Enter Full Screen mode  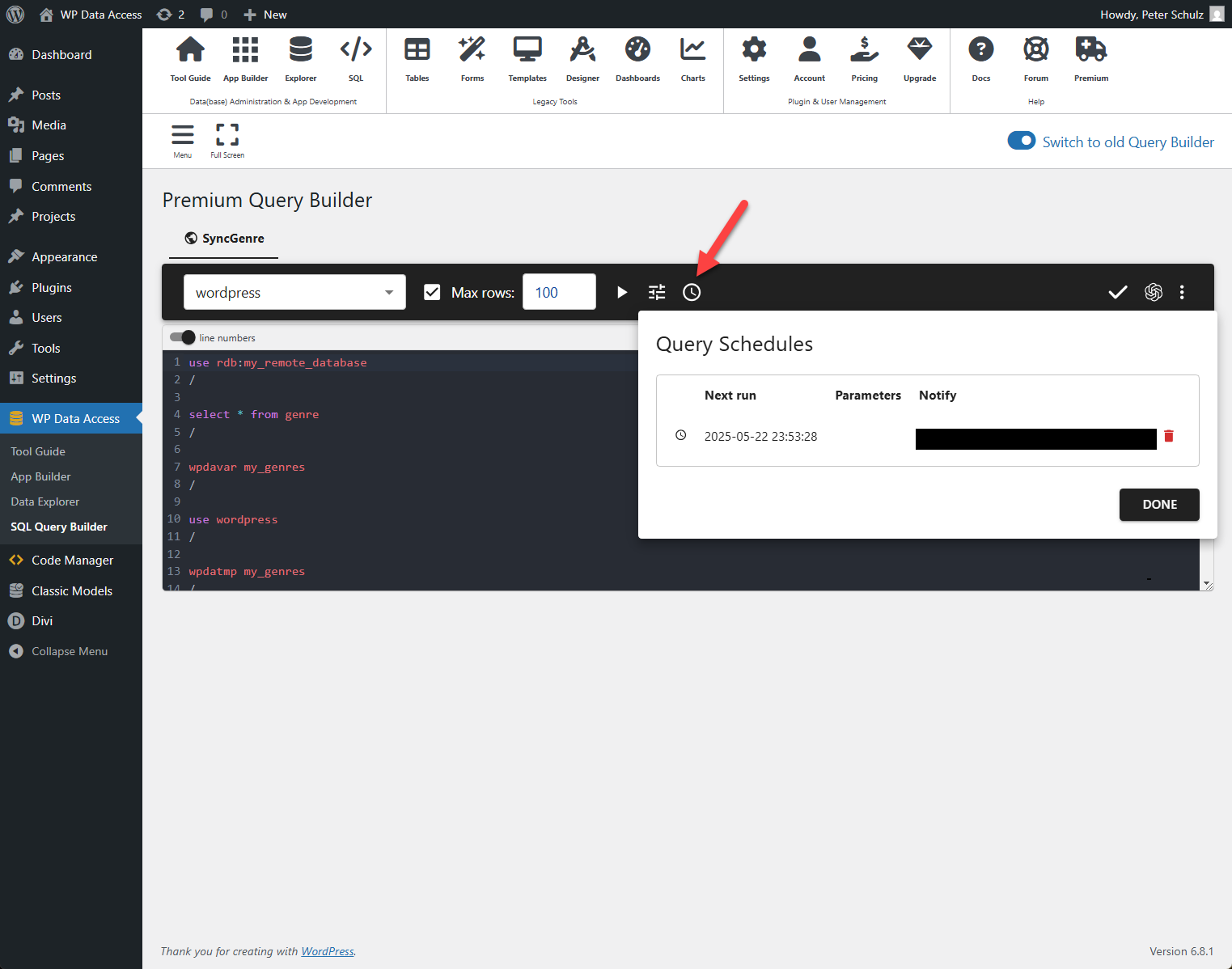point(227,141)
